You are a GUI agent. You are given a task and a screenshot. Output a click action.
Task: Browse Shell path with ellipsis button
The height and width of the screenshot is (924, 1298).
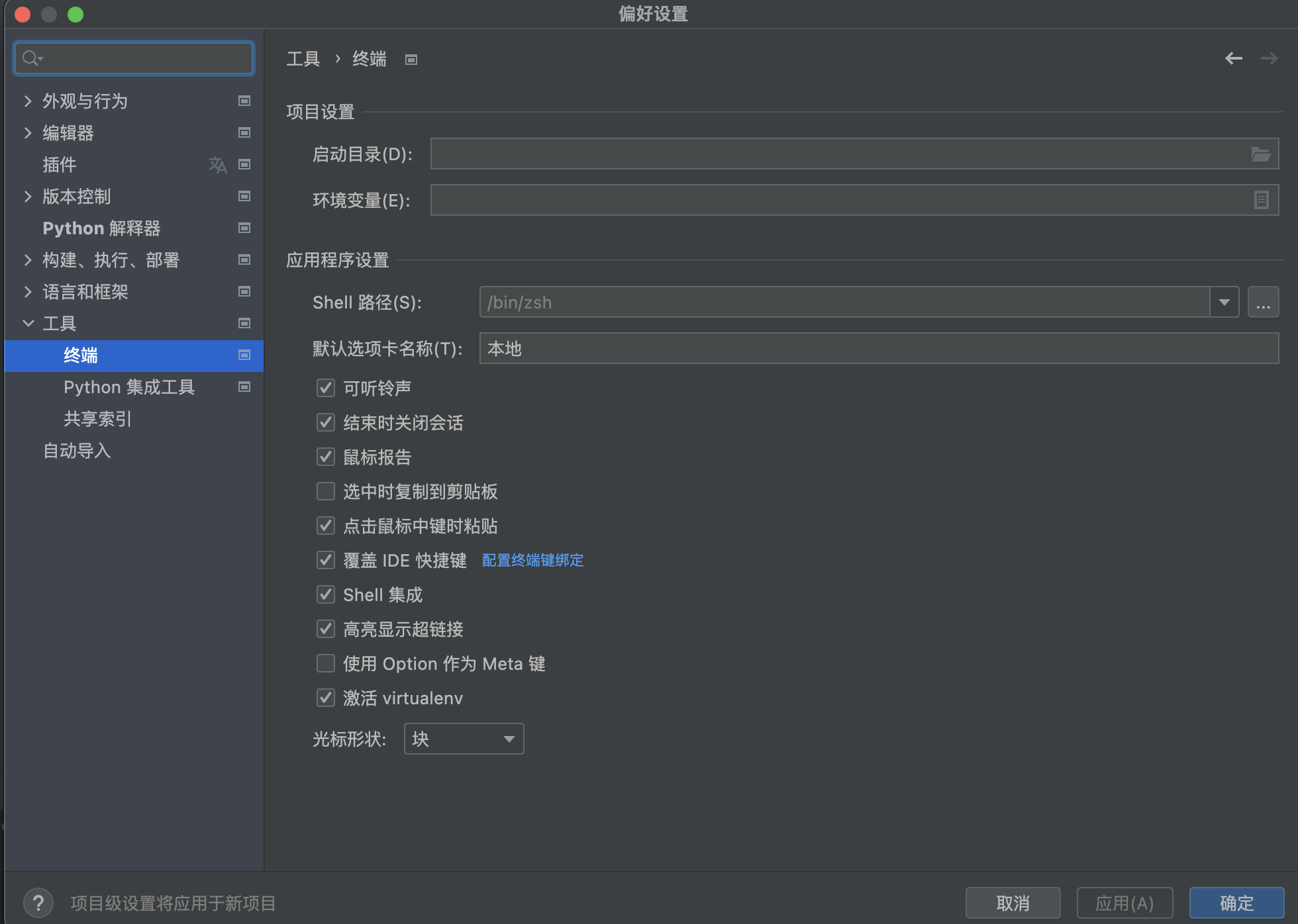coord(1263,302)
